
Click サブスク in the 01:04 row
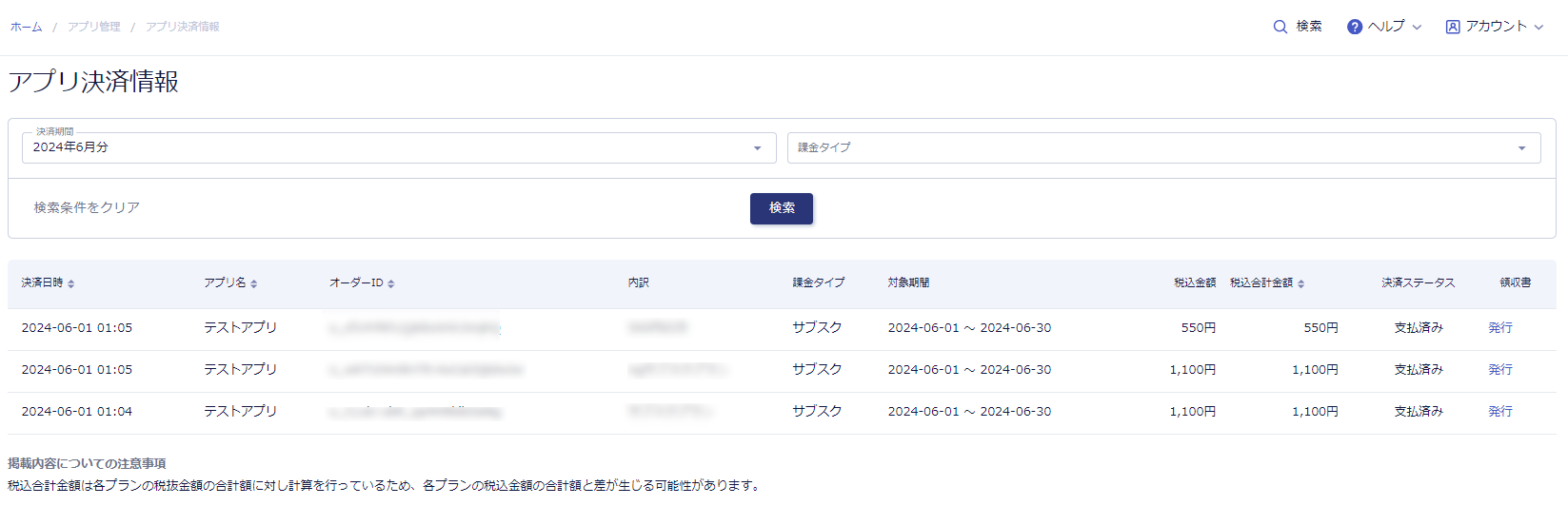click(x=818, y=411)
